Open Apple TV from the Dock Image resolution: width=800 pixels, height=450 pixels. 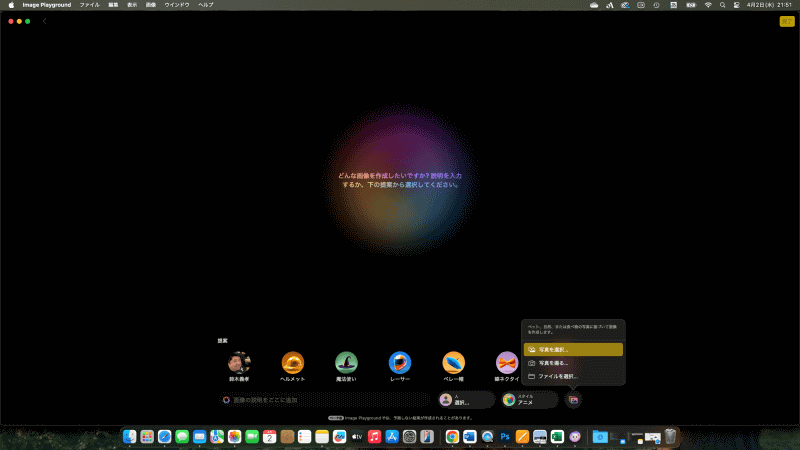(x=357, y=437)
